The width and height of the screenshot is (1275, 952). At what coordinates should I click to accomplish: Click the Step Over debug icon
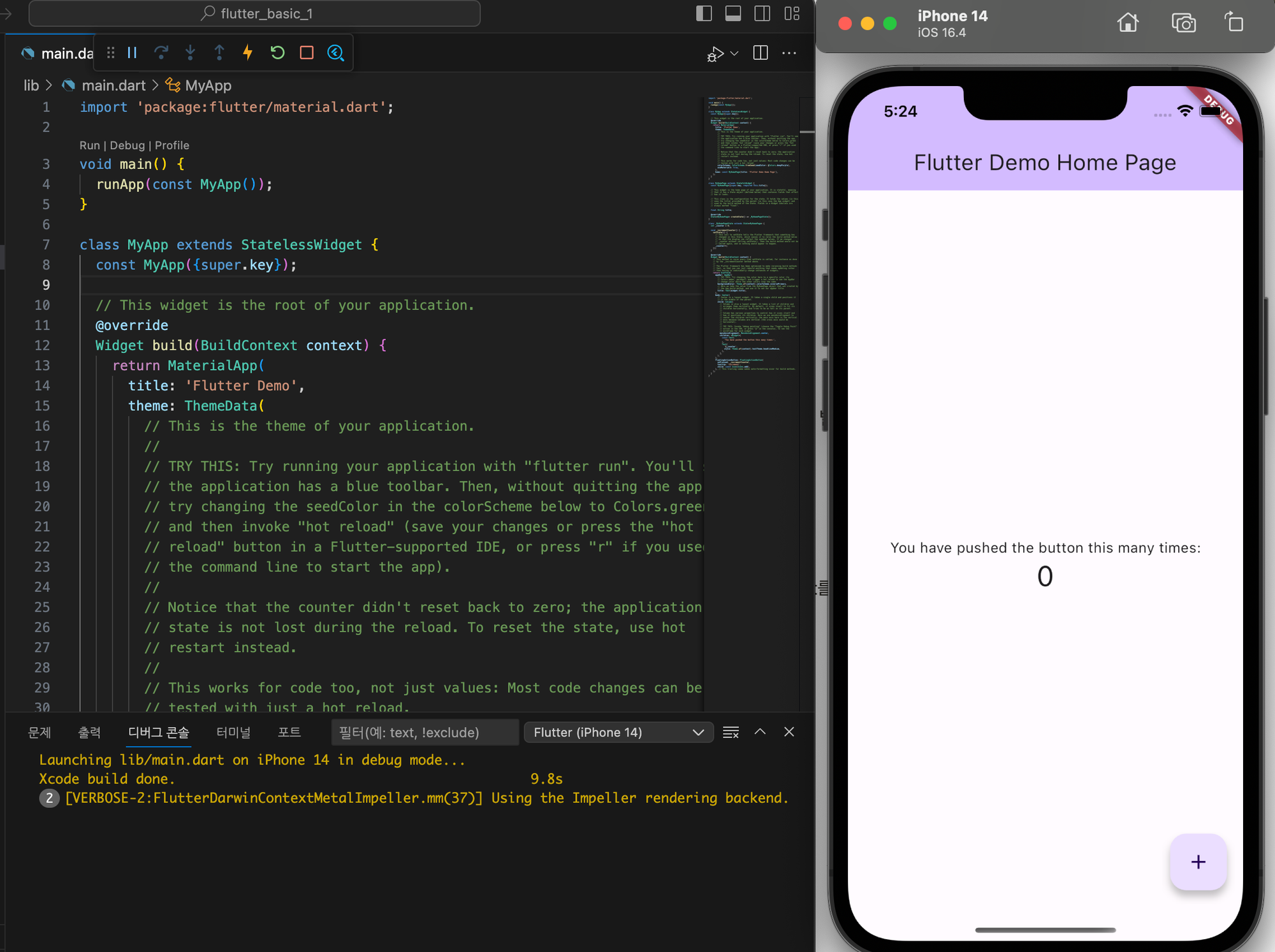coord(161,53)
